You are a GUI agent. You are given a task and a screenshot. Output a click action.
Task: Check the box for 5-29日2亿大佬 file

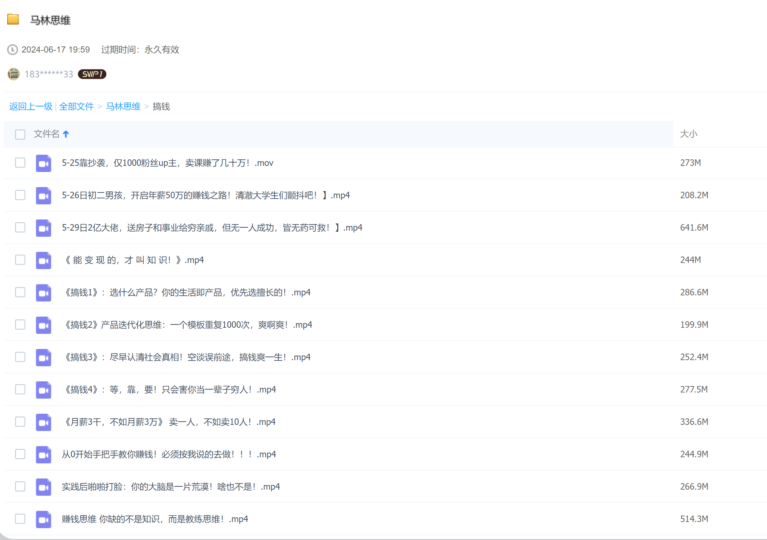point(20,227)
